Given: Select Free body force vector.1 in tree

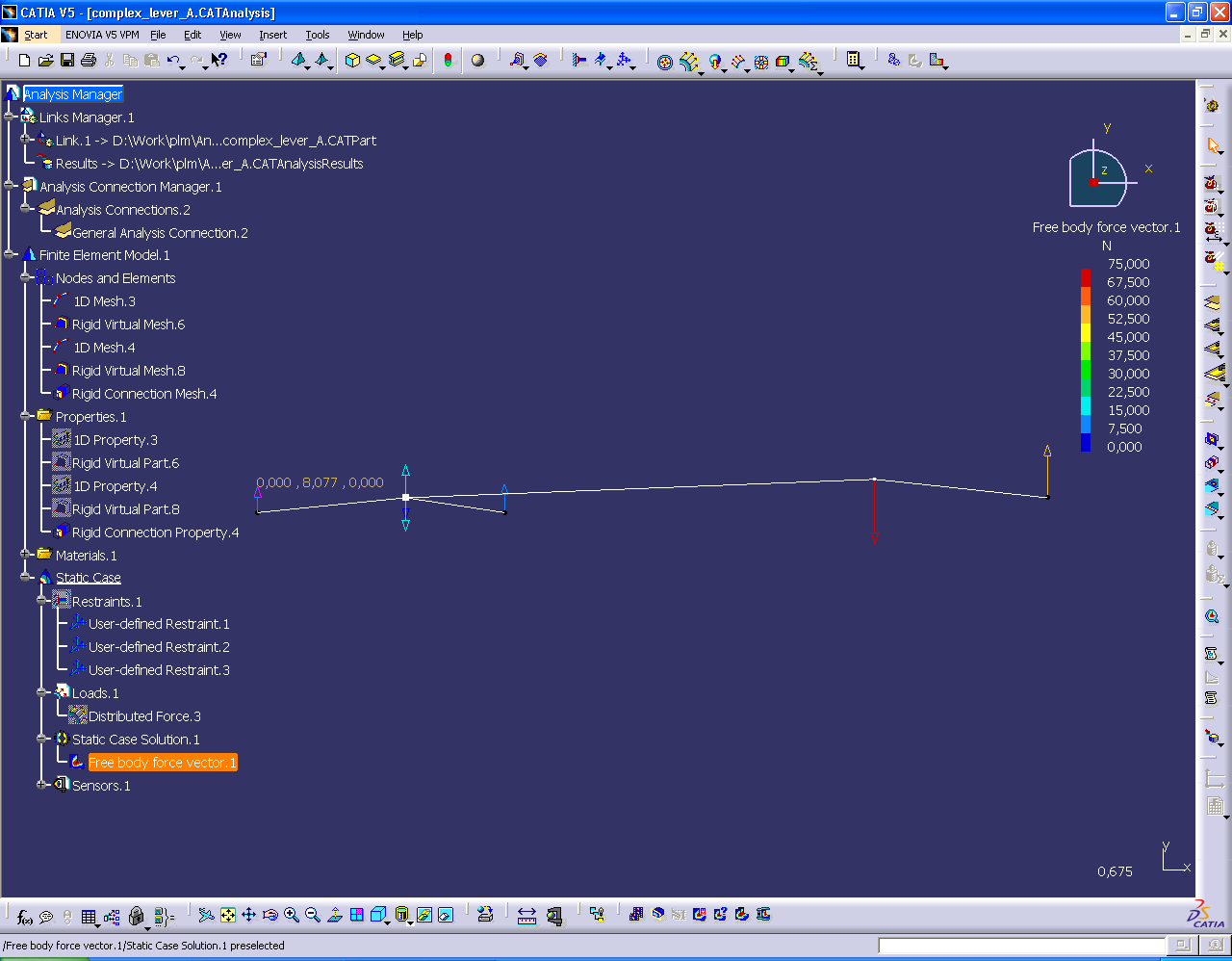Looking at the screenshot, I should click(162, 763).
